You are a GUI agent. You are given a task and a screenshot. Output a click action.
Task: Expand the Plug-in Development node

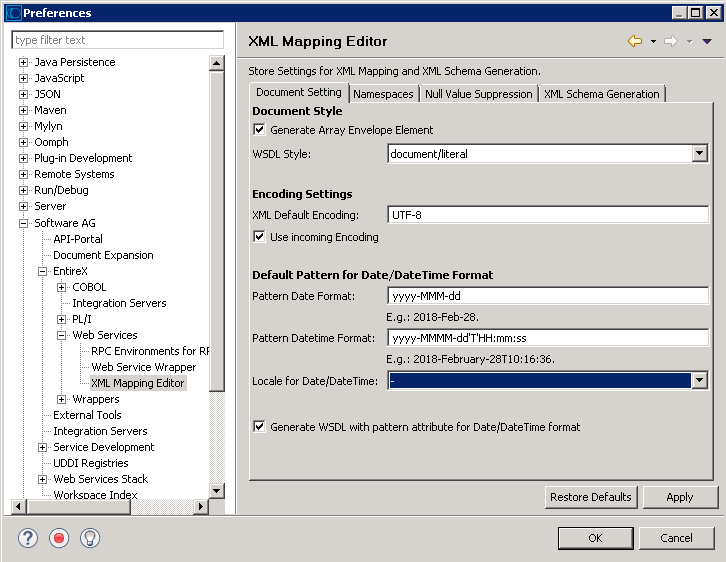[23, 158]
